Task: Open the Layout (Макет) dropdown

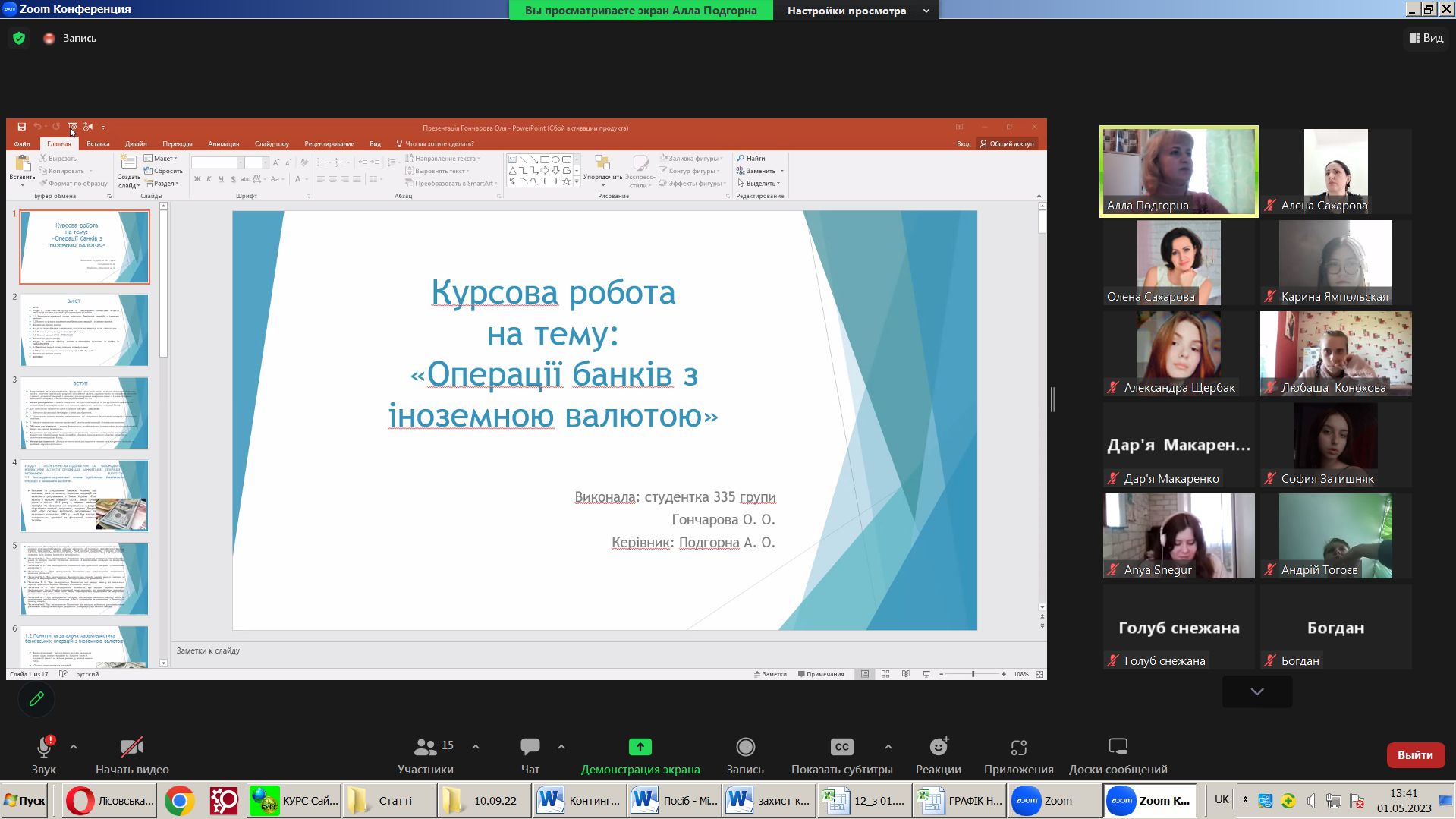Action: (x=160, y=158)
